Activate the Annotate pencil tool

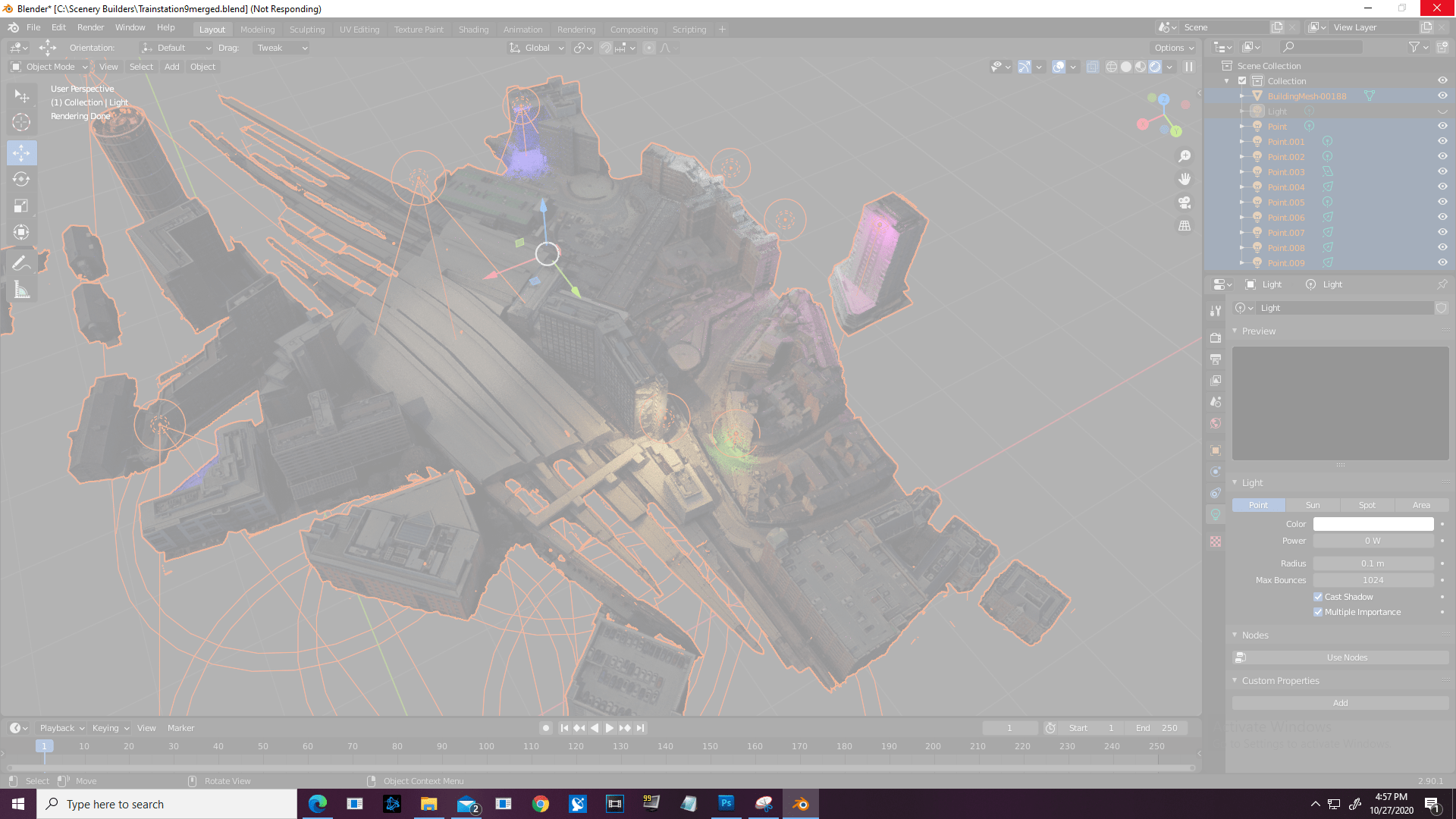(21, 263)
